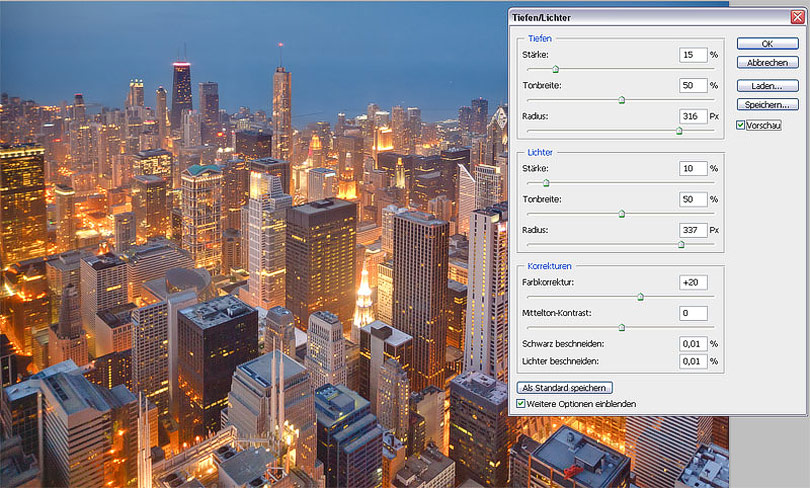Click the Lichter Tonbreite slider handle
Screen dimensions: 810x488
pyautogui.click(x=622, y=213)
